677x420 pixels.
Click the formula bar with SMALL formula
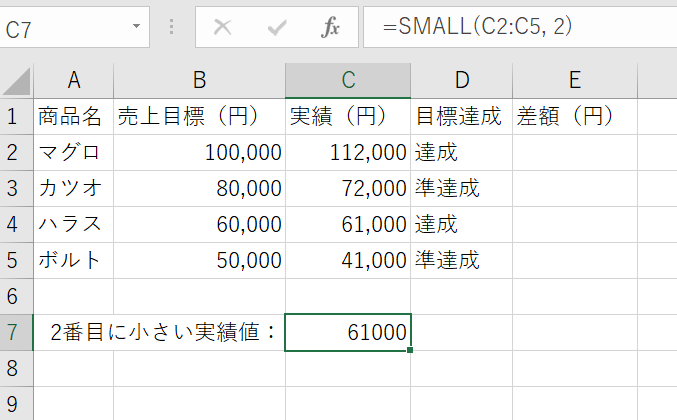tap(520, 28)
